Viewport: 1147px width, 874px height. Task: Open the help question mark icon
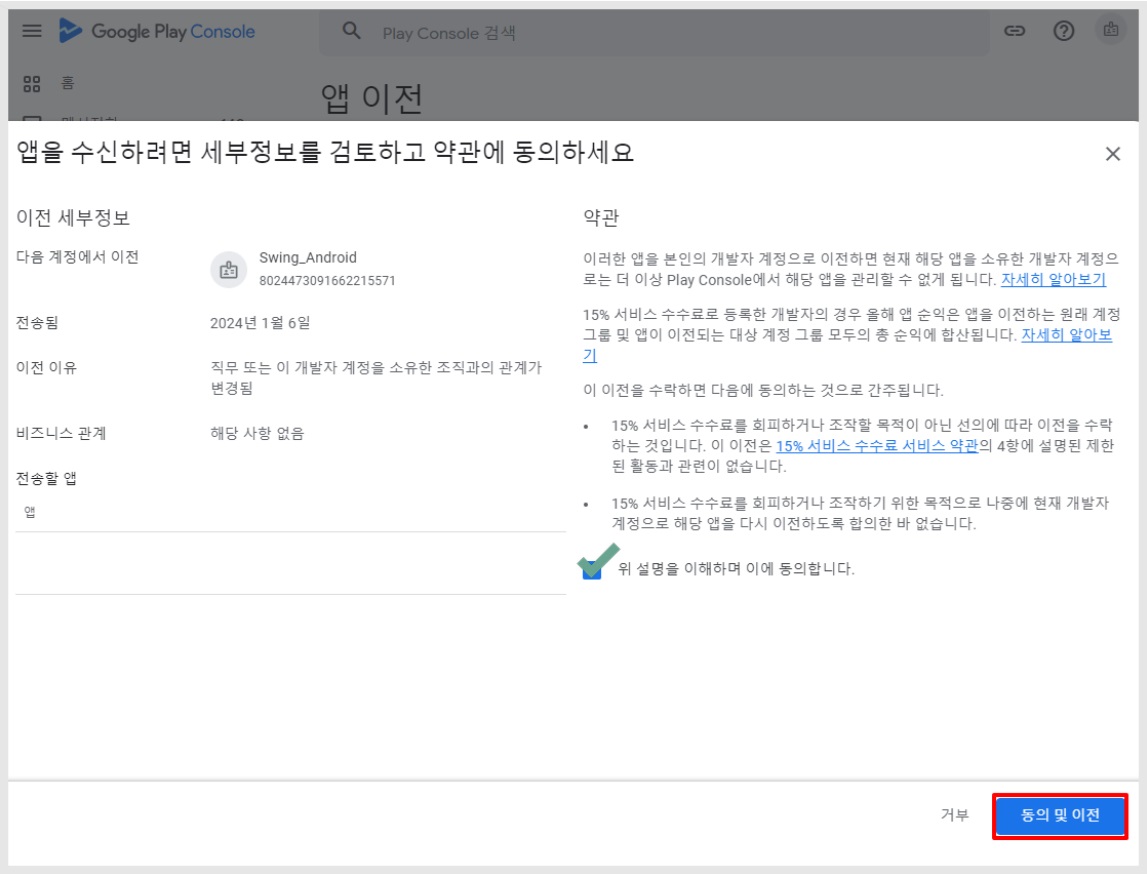tap(1064, 31)
